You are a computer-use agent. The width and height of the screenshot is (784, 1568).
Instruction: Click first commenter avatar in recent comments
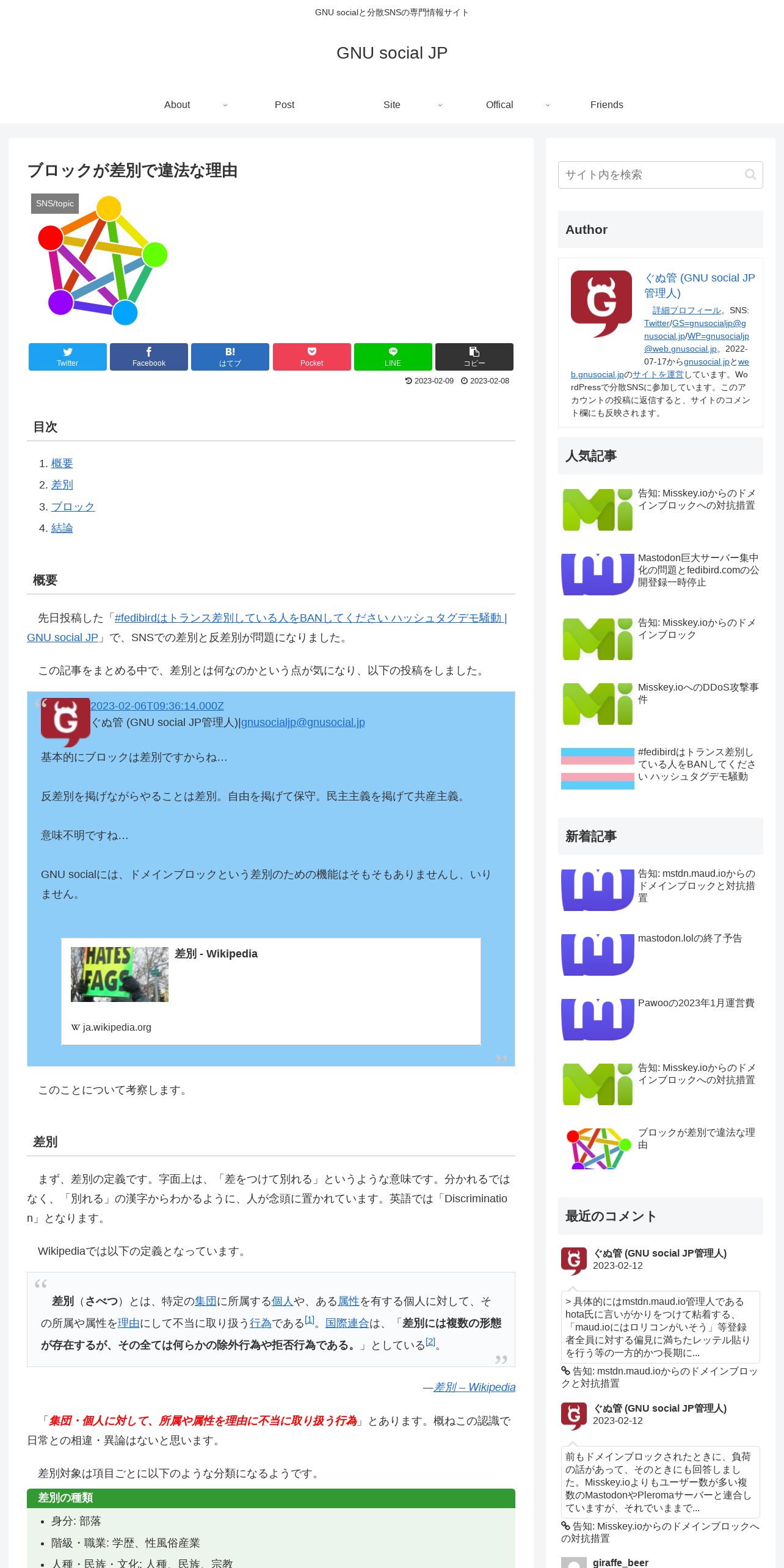point(574,1261)
